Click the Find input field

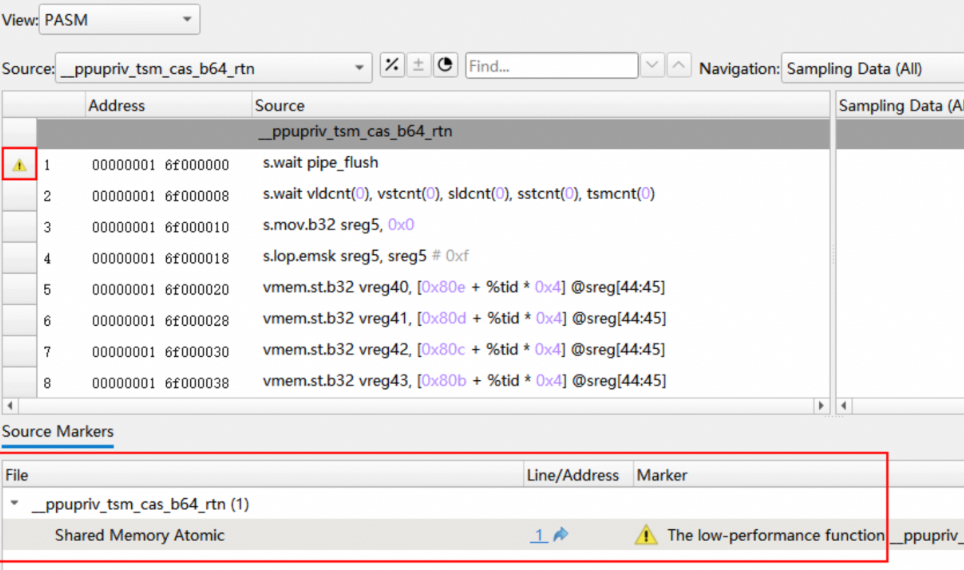click(x=551, y=66)
